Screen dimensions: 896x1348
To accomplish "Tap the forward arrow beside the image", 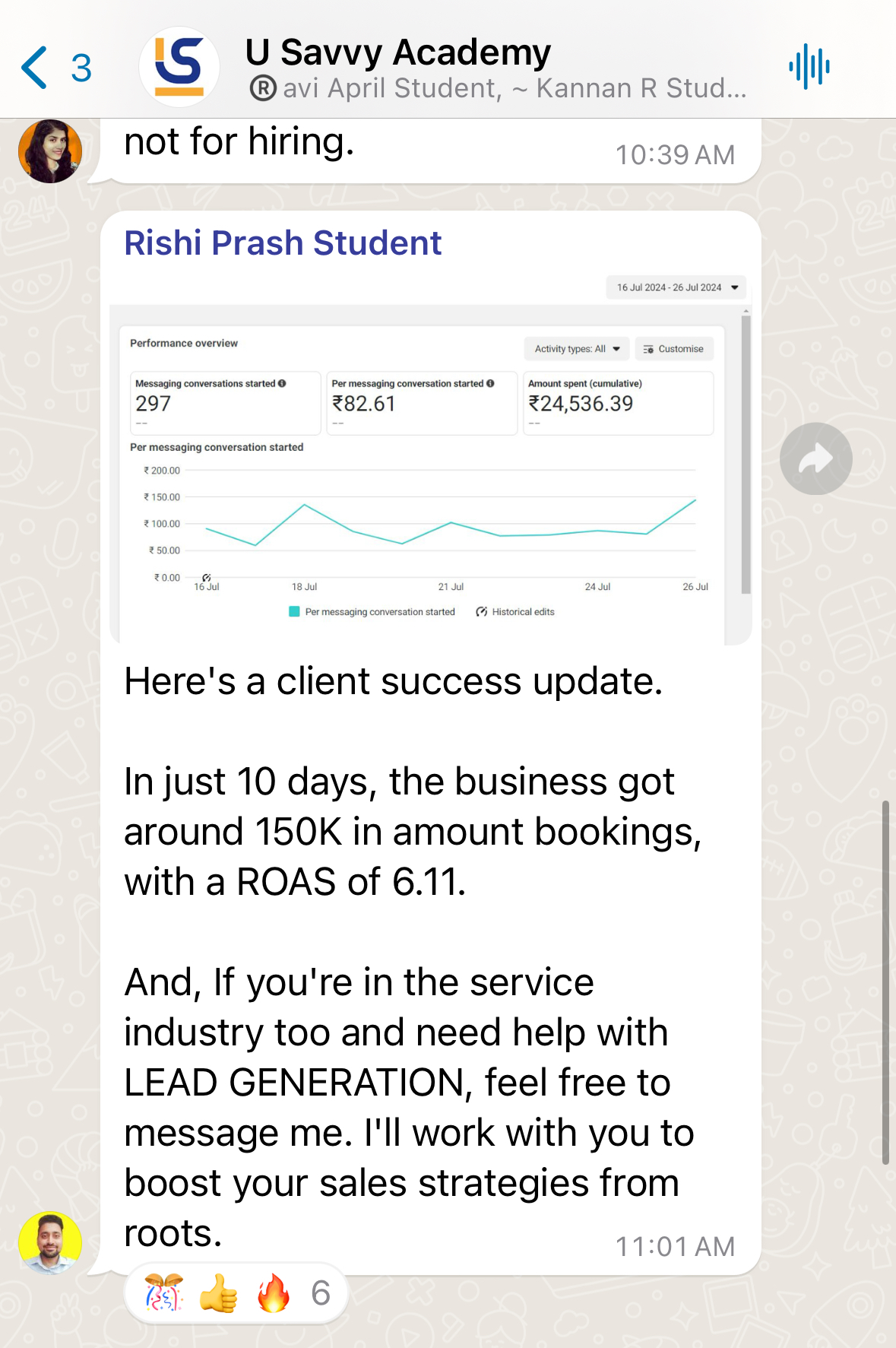I will [815, 459].
